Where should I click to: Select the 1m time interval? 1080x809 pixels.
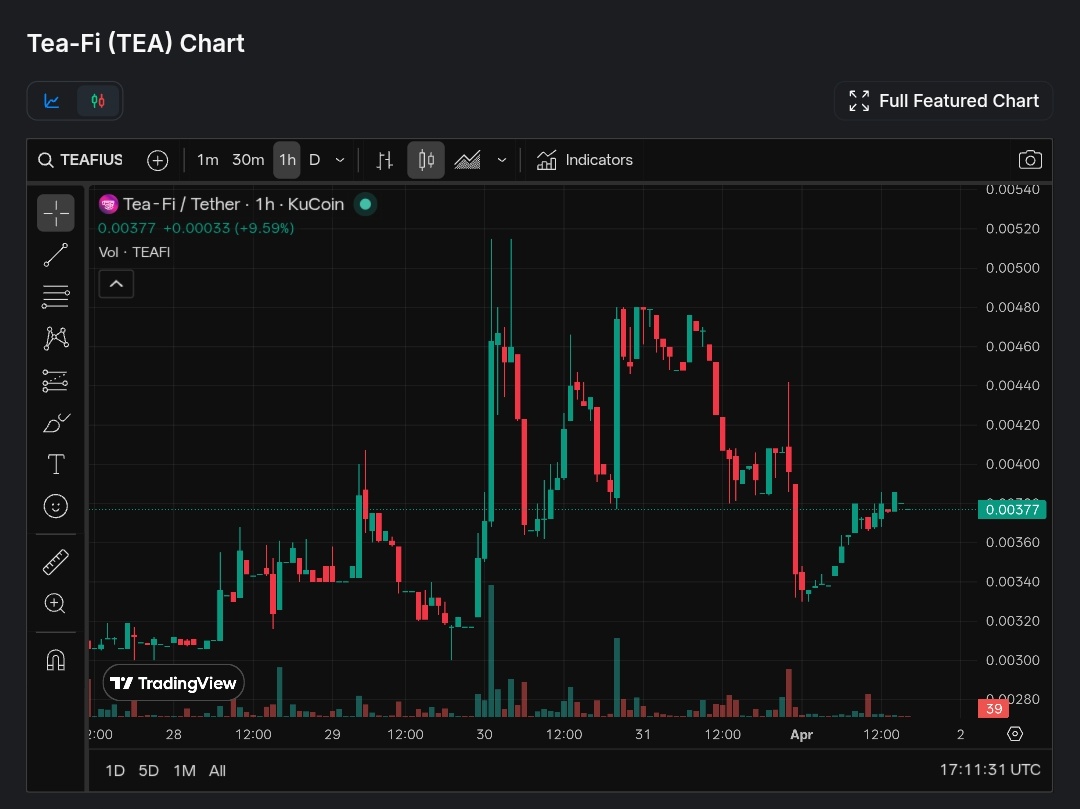point(207,160)
